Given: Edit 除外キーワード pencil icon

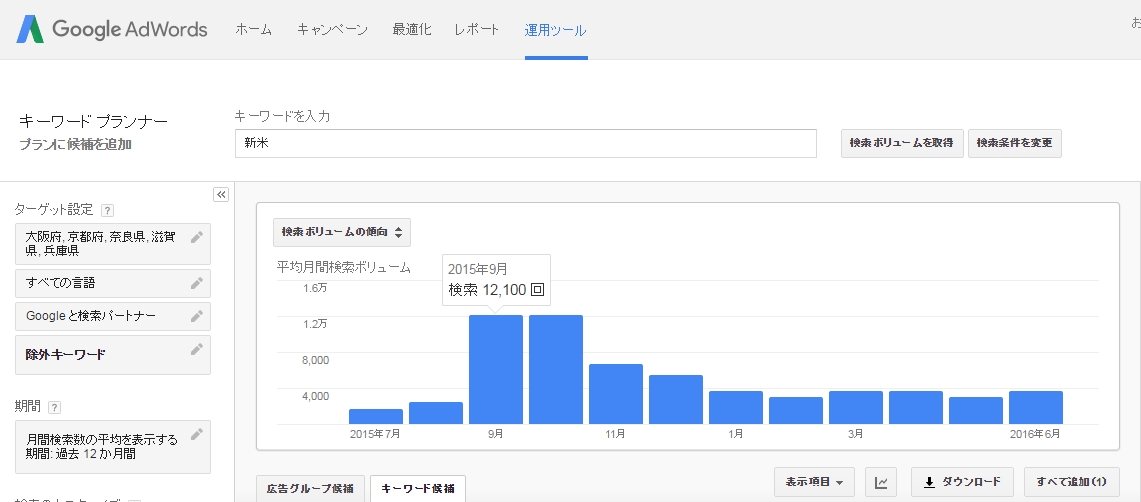Looking at the screenshot, I should (196, 349).
